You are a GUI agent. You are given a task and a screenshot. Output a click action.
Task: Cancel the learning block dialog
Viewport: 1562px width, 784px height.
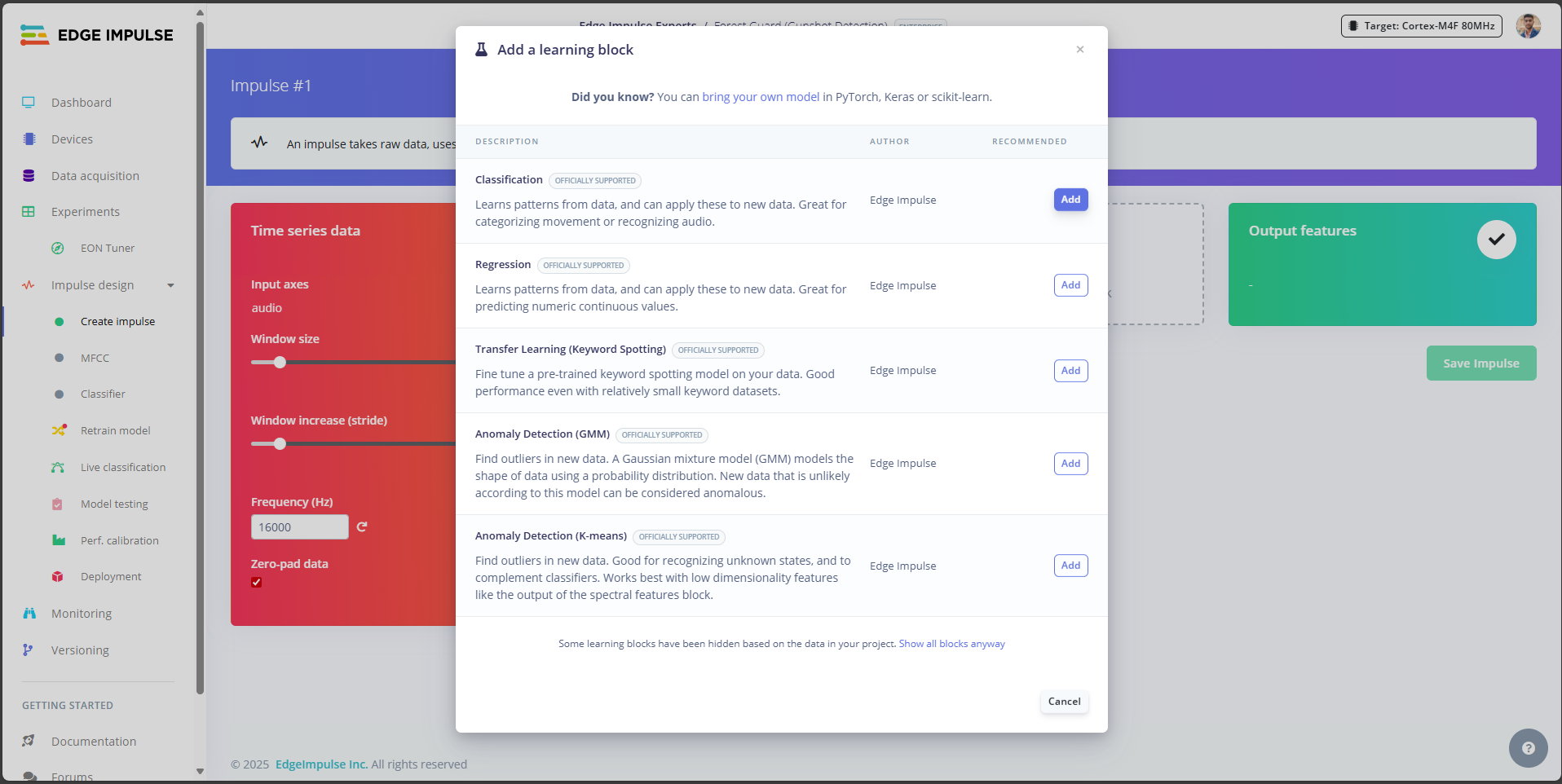(1064, 702)
